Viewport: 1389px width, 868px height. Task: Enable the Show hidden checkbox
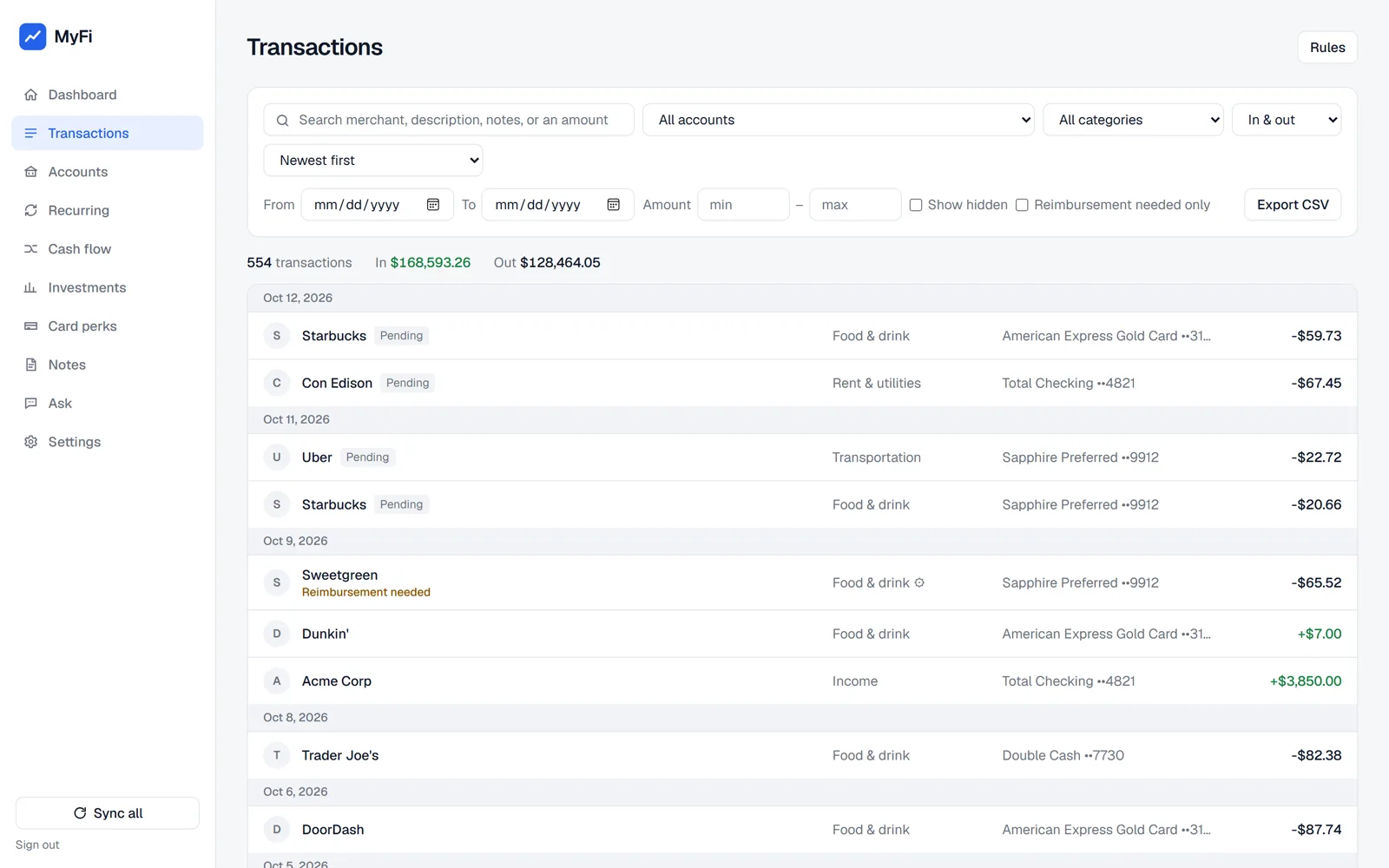pos(916,205)
